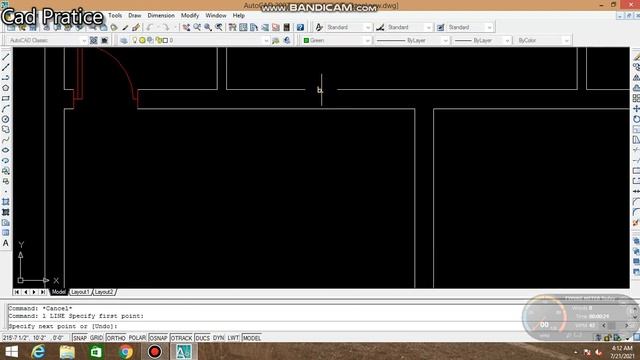
Task: Expand the layer control dropdown
Action: 266,40
